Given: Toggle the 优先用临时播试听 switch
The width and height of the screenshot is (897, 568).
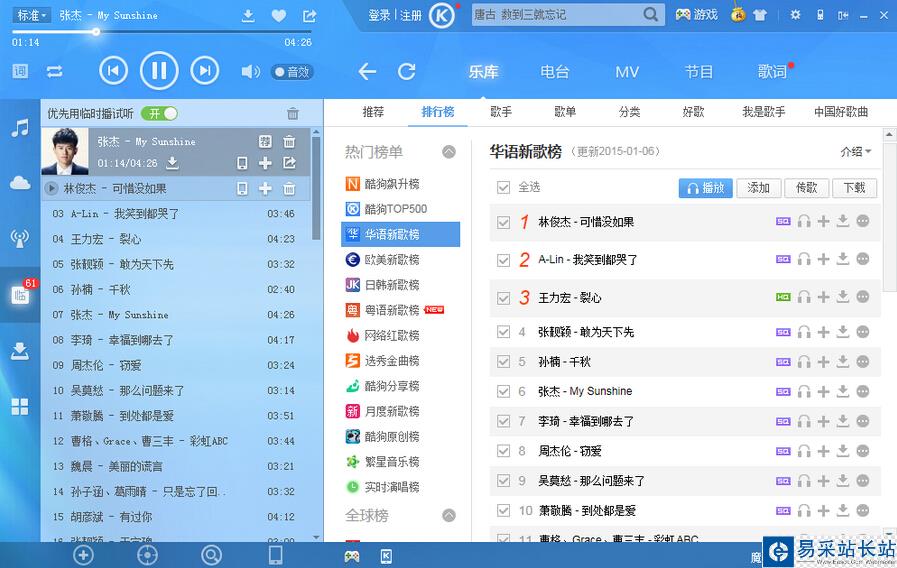Looking at the screenshot, I should click(159, 113).
